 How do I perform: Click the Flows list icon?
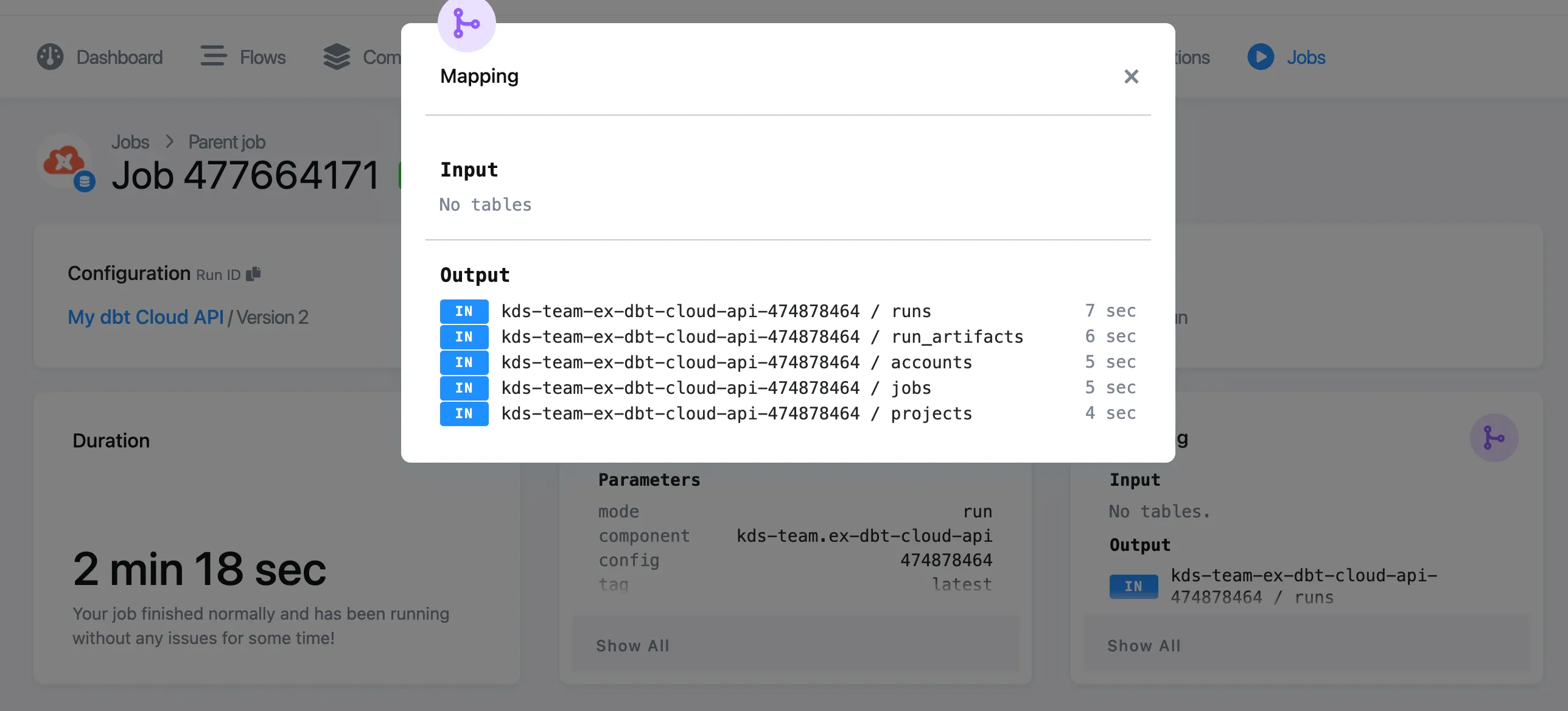pyautogui.click(x=213, y=56)
